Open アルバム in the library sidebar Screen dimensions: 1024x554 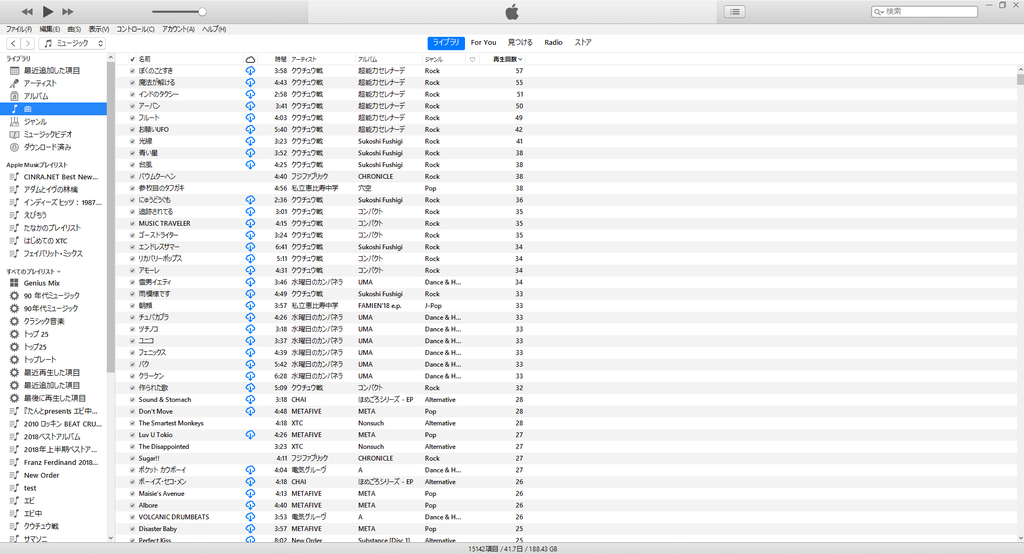tap(35, 96)
